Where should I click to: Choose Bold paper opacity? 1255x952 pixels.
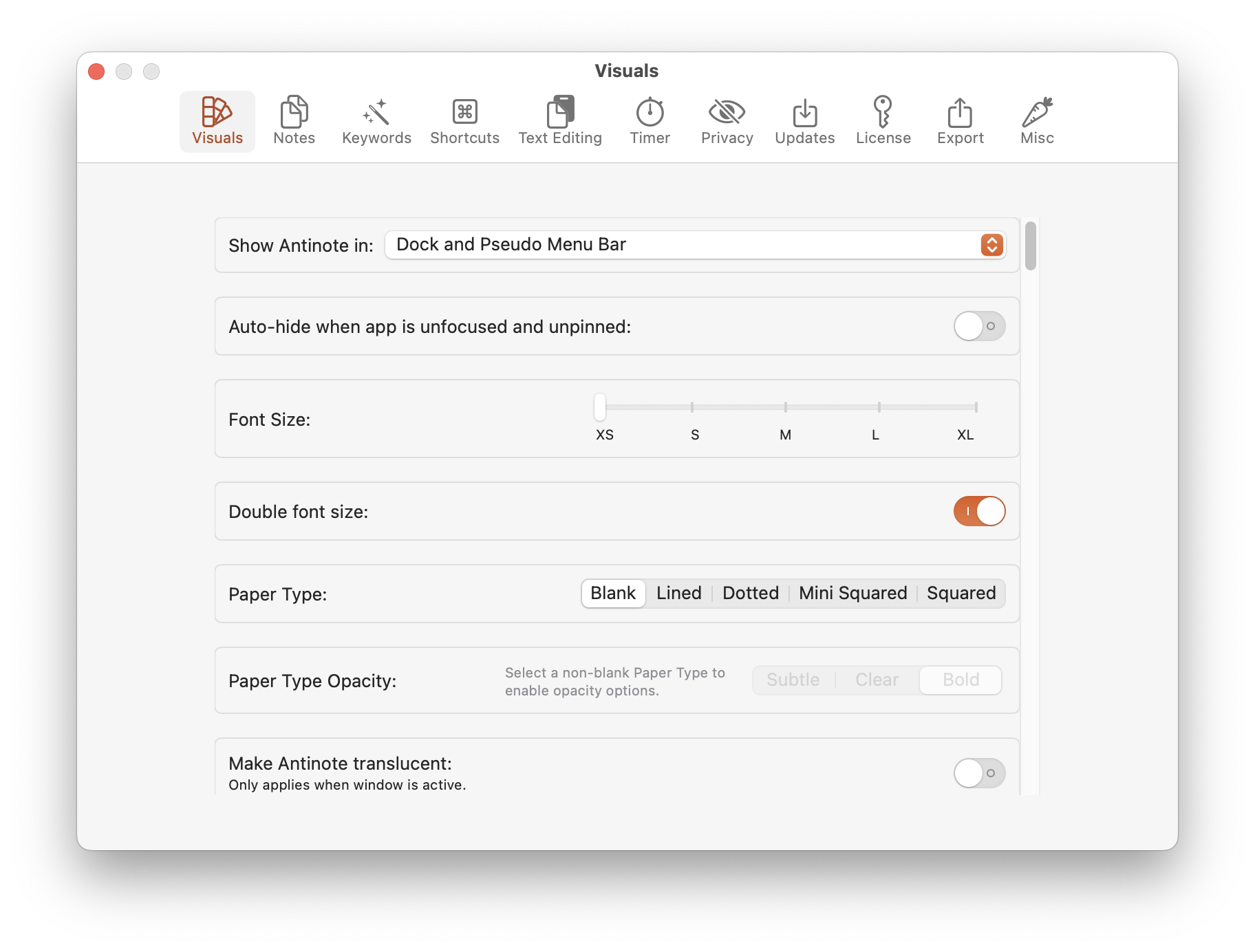[x=961, y=680]
